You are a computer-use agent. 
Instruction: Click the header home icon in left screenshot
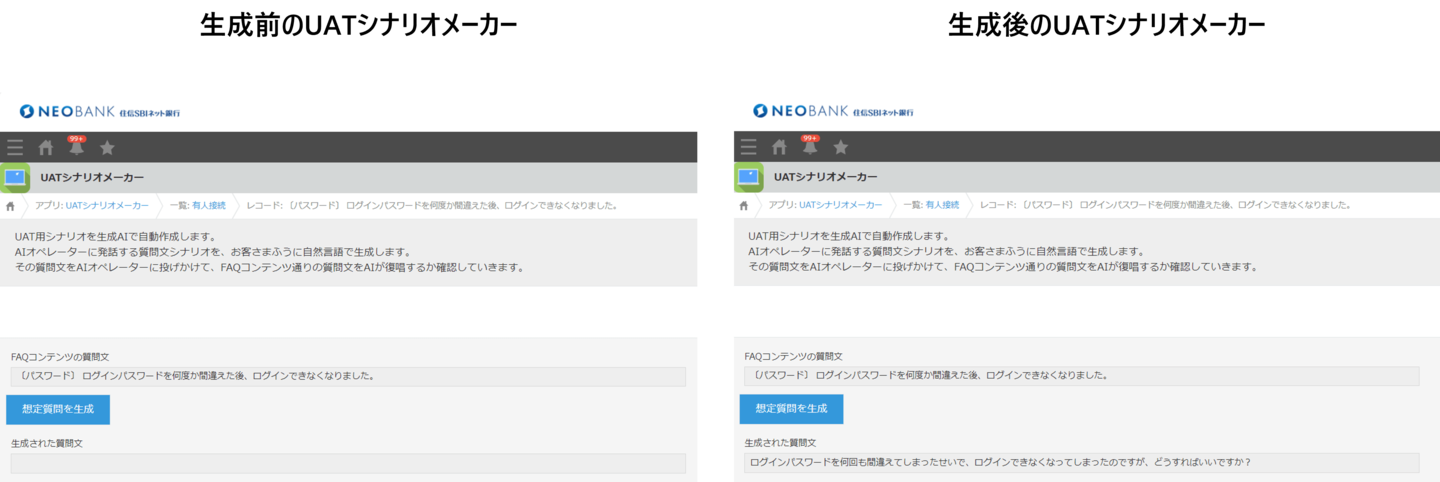(45, 148)
